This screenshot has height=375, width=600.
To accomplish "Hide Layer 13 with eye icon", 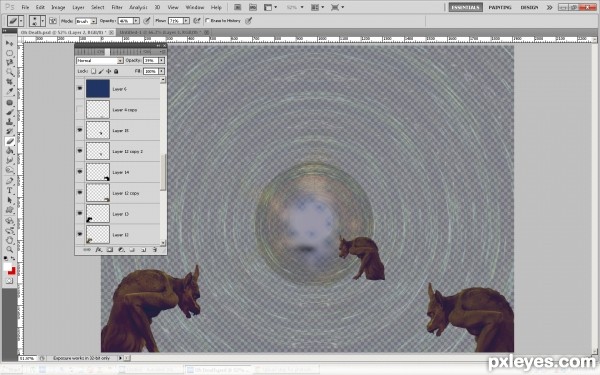I will click(80, 214).
